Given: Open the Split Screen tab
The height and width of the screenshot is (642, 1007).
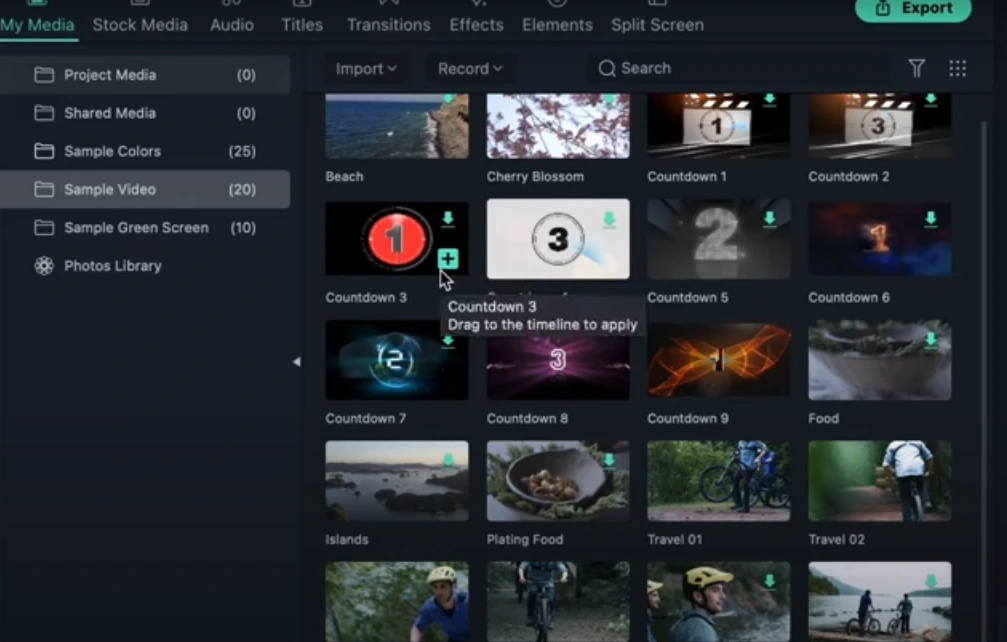Looking at the screenshot, I should (657, 25).
